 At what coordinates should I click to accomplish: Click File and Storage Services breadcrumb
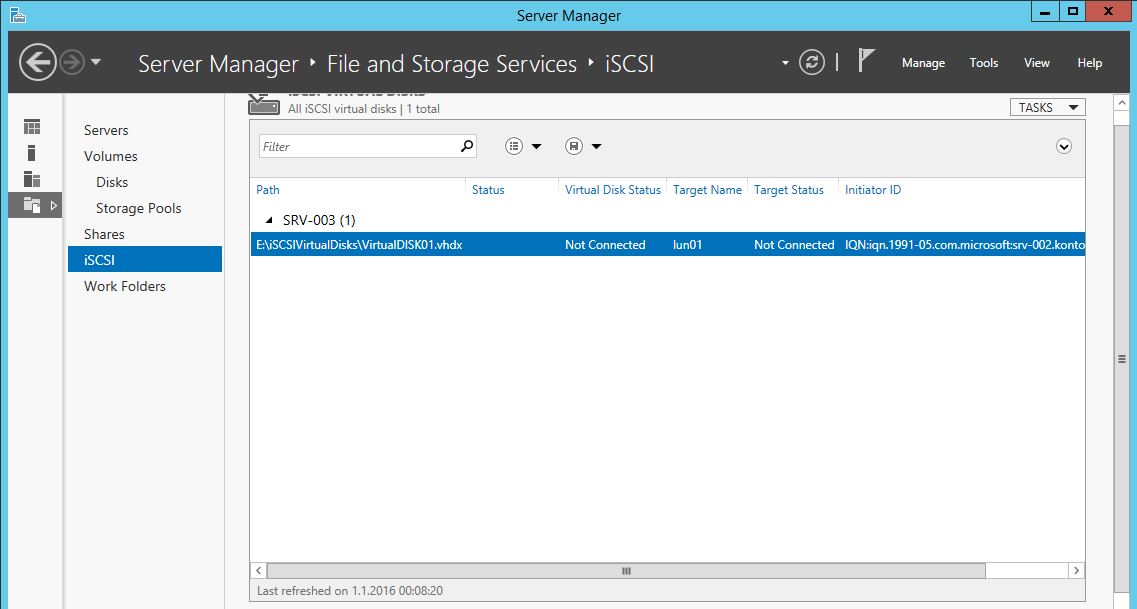(452, 64)
